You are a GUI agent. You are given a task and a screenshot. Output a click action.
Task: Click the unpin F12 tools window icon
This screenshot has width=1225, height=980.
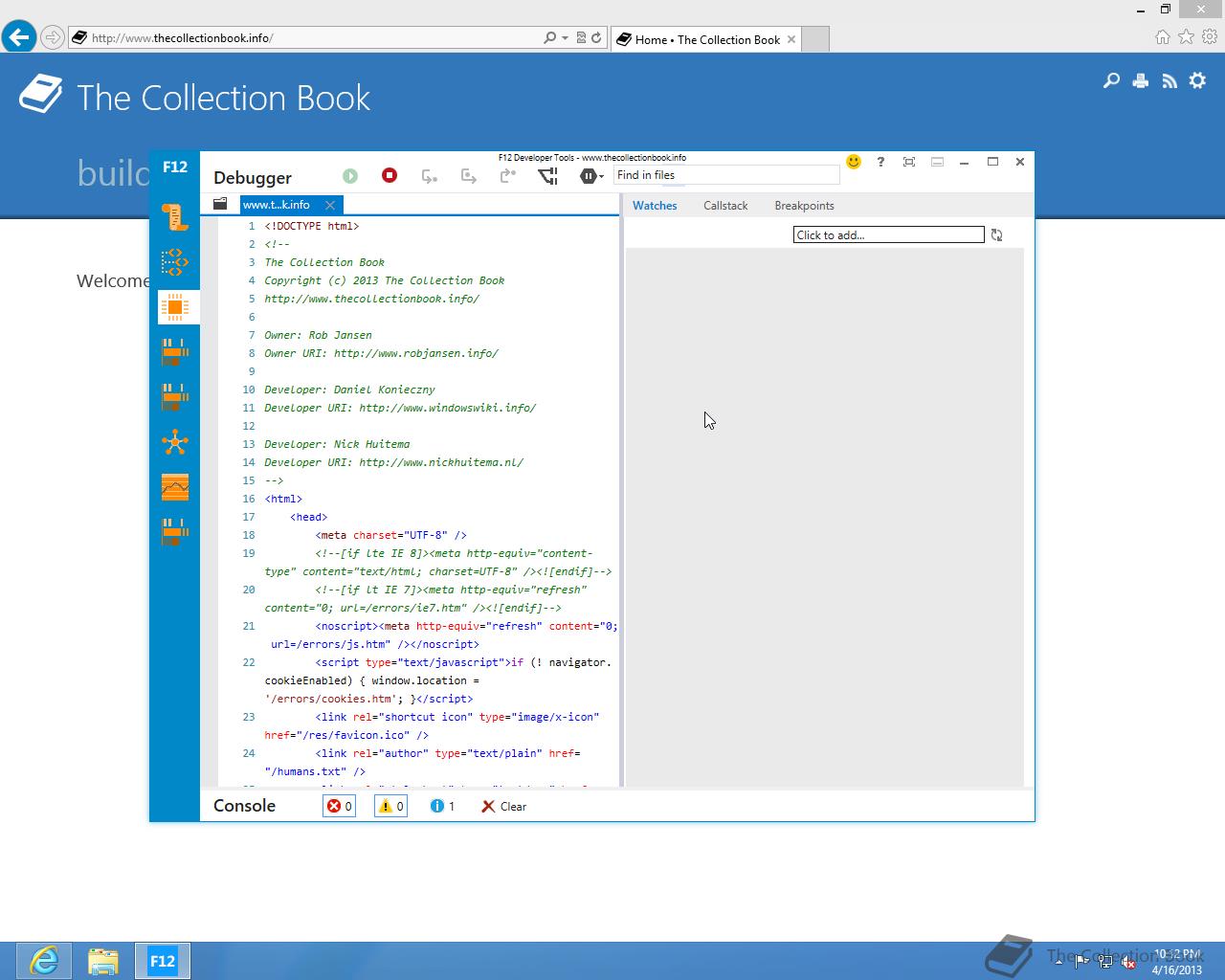tap(909, 162)
